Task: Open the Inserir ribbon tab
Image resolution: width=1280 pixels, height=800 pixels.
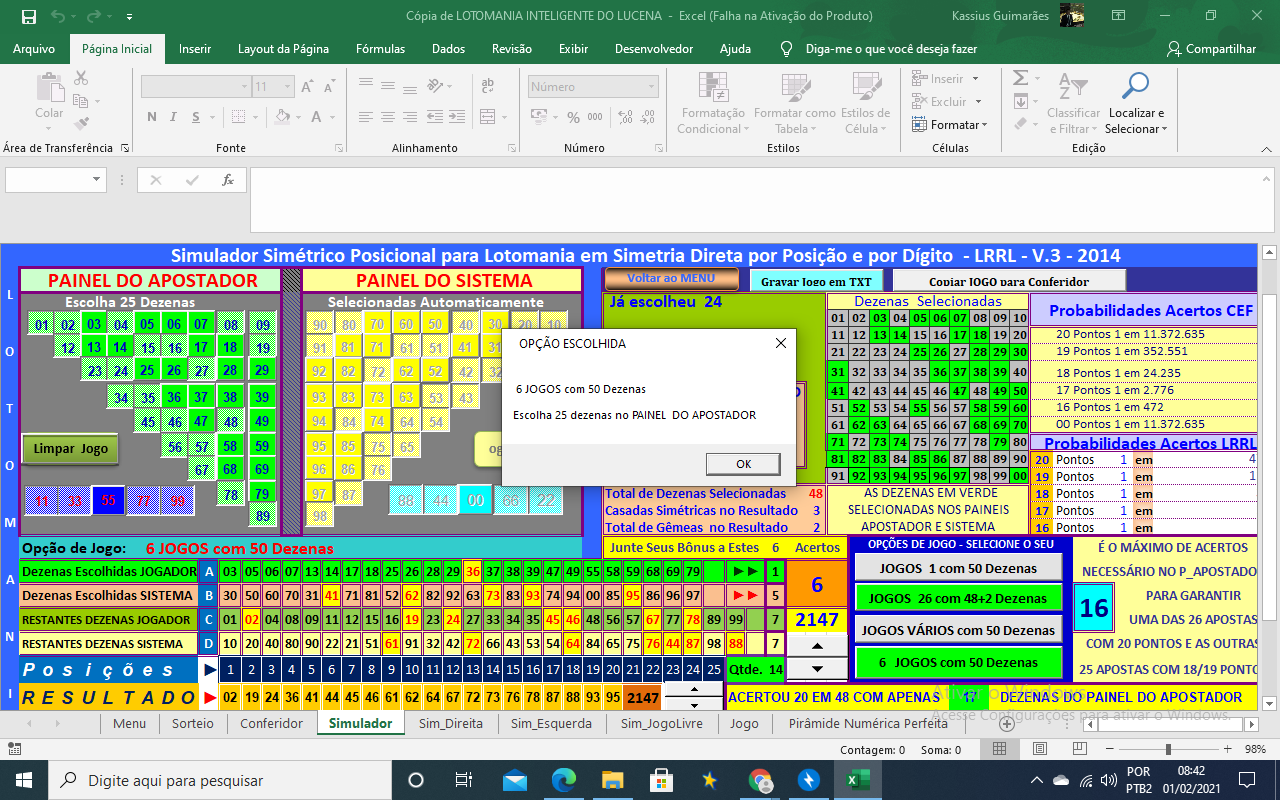Action: 195,49
